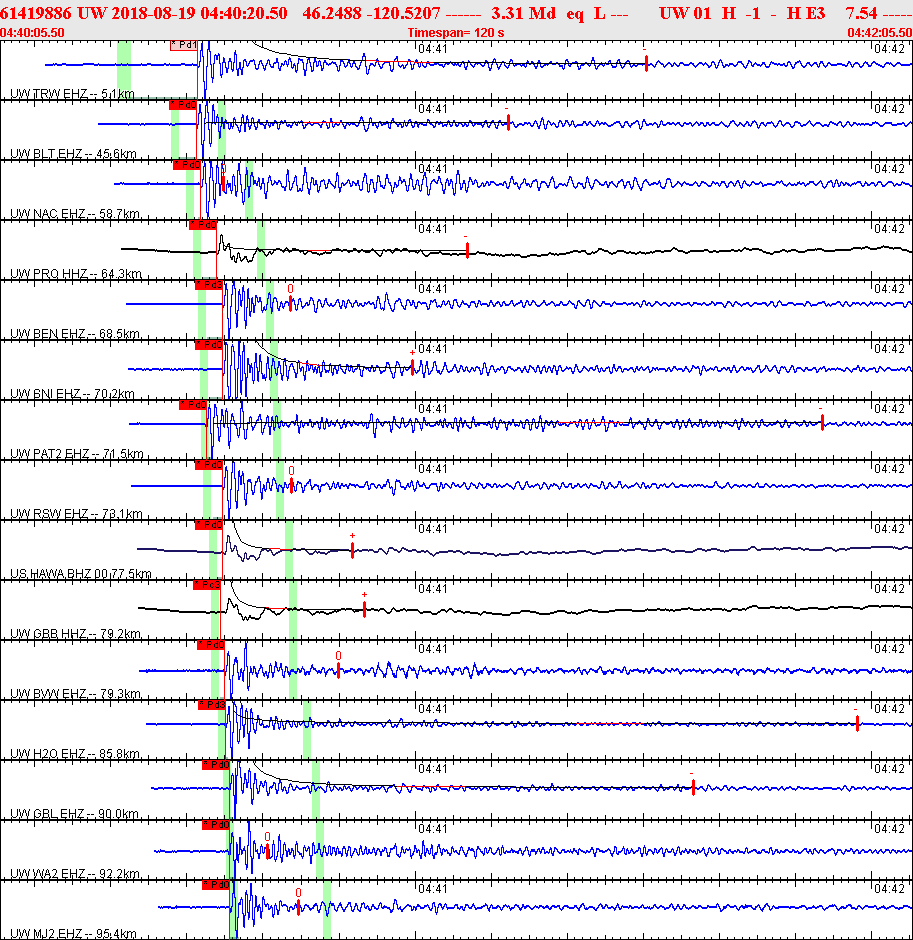Click the red coda end marker on PAT2 trace
This screenshot has height=940, width=913.
click(822, 423)
